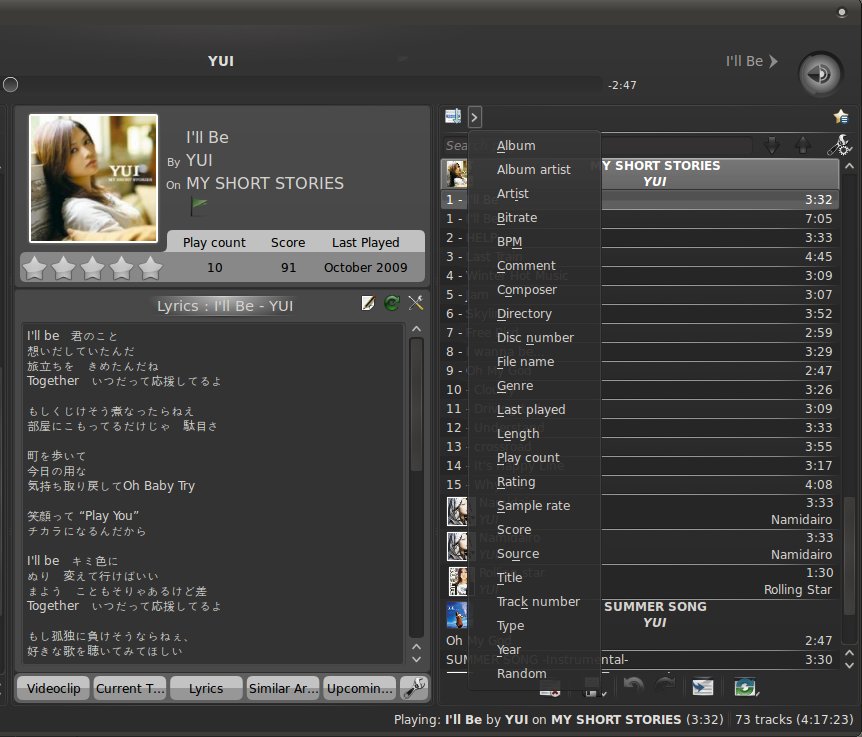Choose Album artist in the sort menu

[x=534, y=170]
